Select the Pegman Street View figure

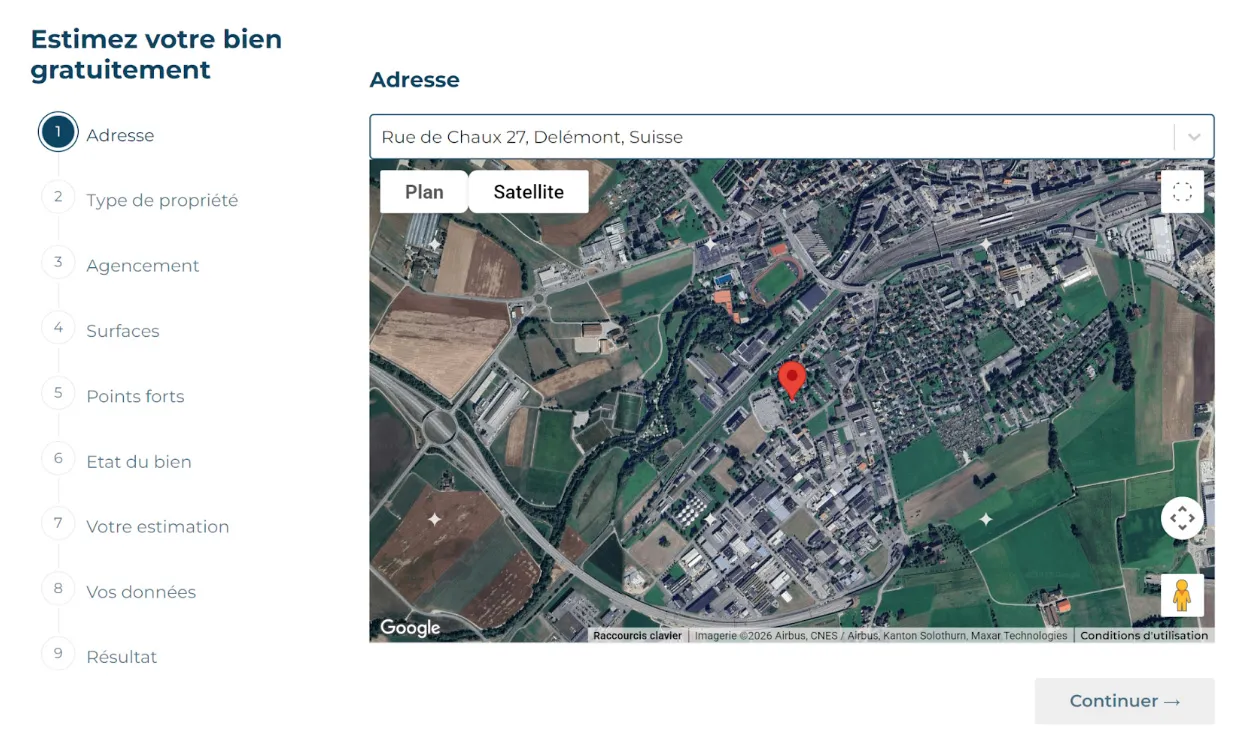pos(1182,596)
